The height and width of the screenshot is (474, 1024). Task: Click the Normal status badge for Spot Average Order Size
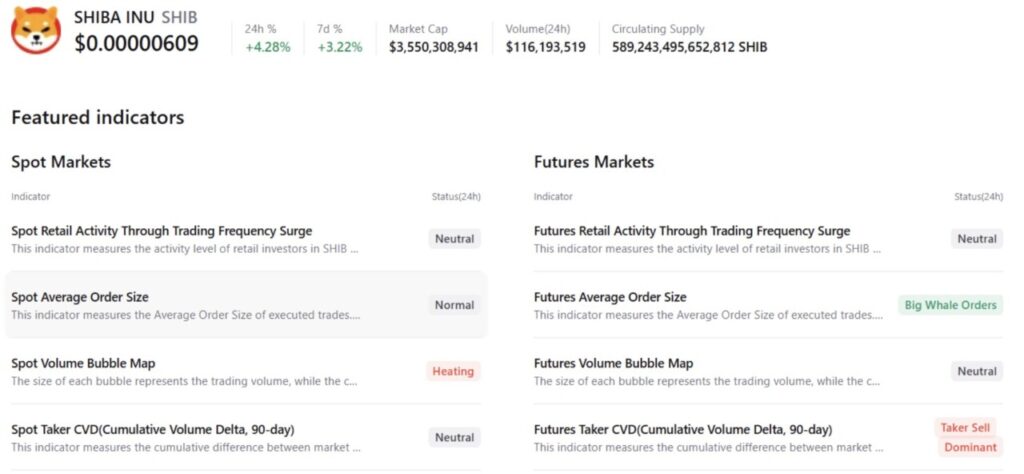[x=454, y=305]
